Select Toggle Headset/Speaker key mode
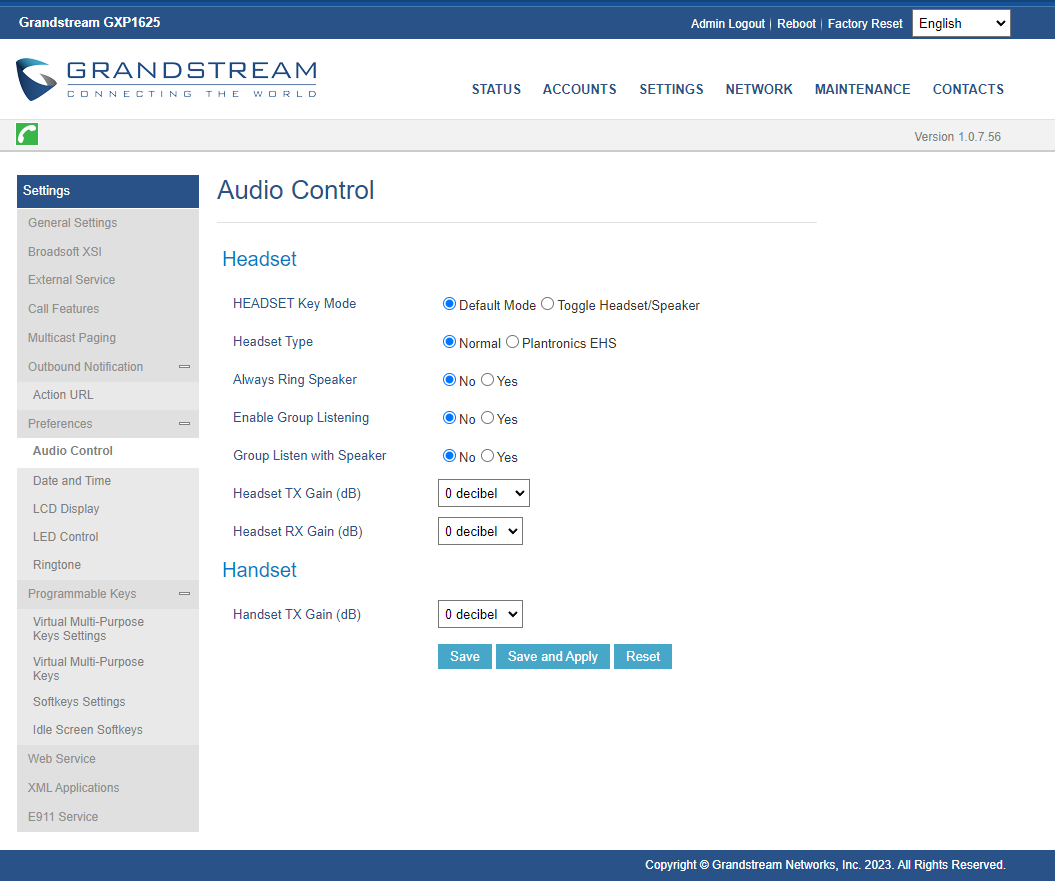The width and height of the screenshot is (1055, 889). [547, 304]
